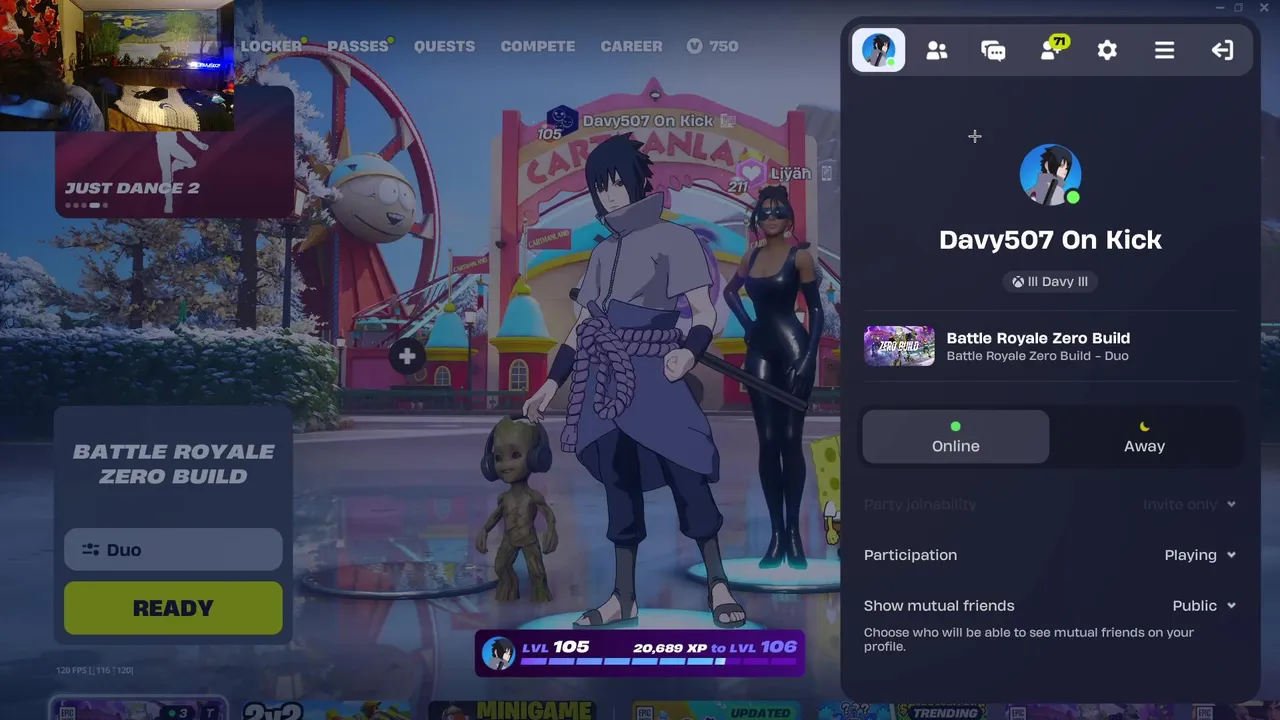
Task: Click the exit/logout arrow icon
Action: point(1222,50)
